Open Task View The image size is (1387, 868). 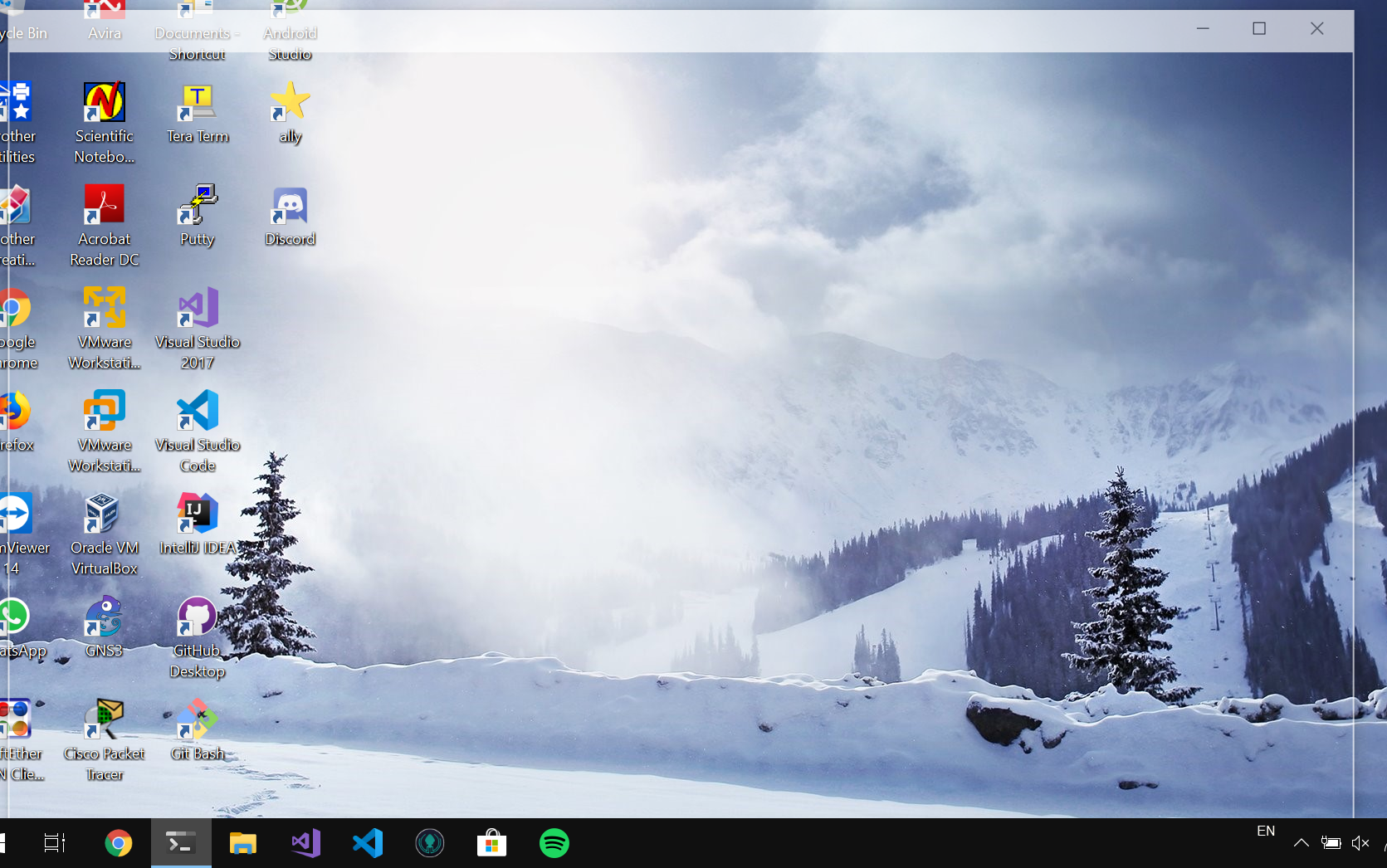[x=53, y=842]
